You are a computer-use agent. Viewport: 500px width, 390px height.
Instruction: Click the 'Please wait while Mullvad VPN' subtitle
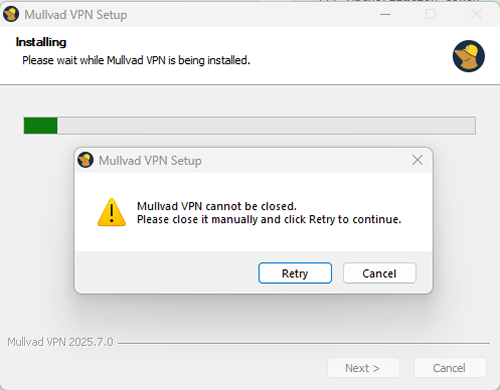coord(136,60)
